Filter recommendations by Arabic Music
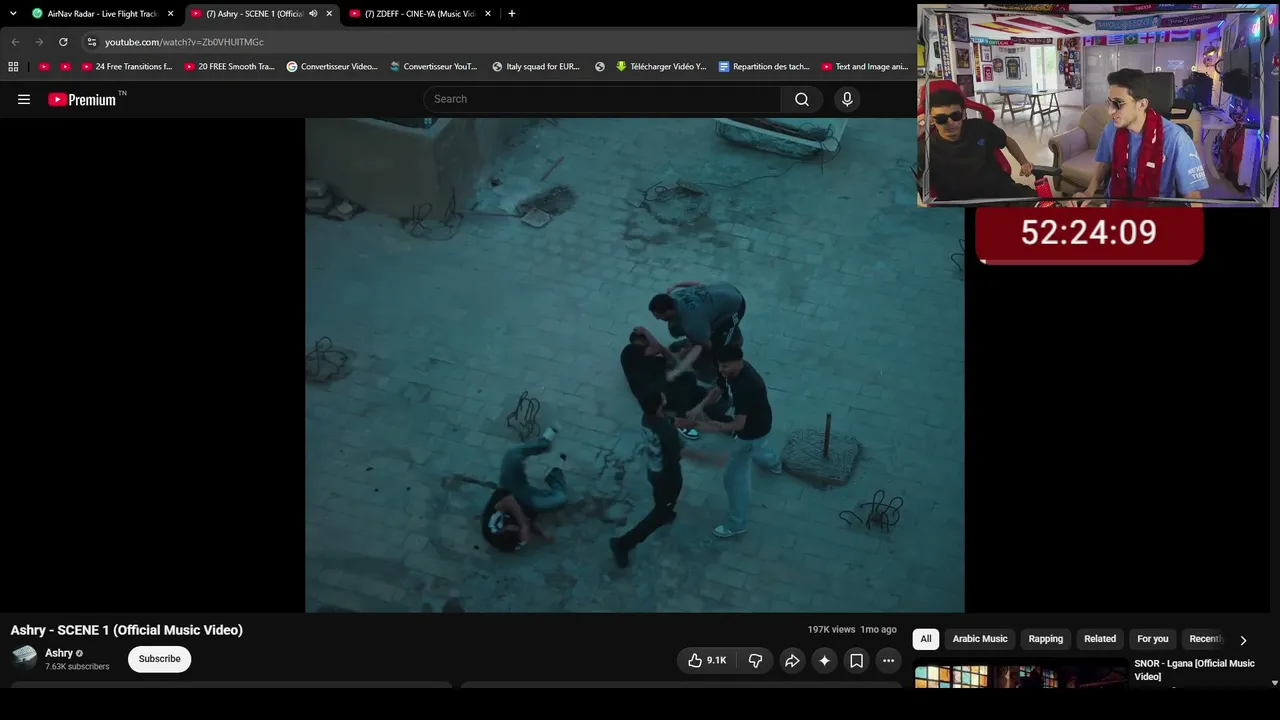 tap(980, 639)
